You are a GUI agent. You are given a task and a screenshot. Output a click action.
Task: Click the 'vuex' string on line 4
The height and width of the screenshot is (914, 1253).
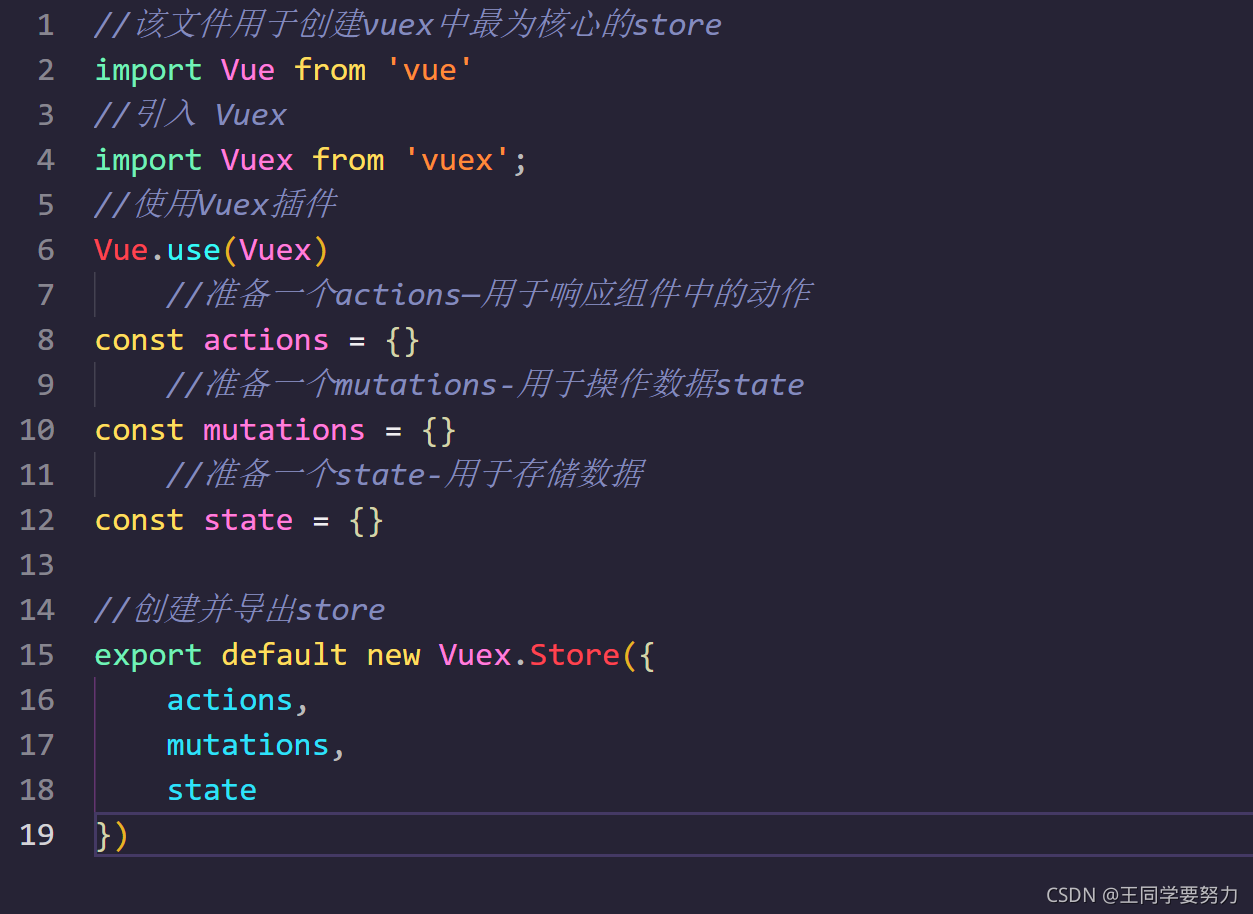click(x=457, y=160)
